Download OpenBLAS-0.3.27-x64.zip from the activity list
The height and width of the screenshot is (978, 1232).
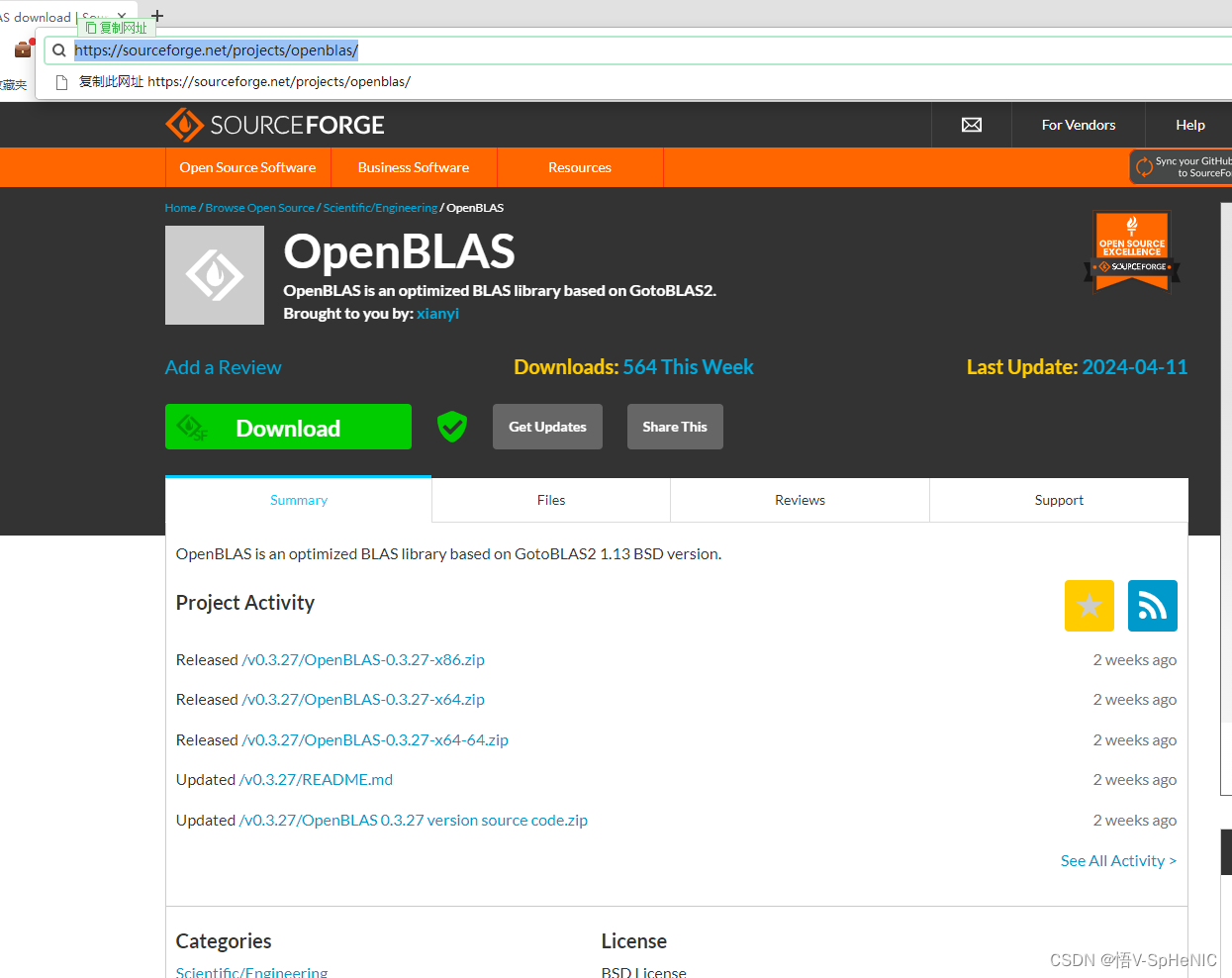(x=362, y=699)
